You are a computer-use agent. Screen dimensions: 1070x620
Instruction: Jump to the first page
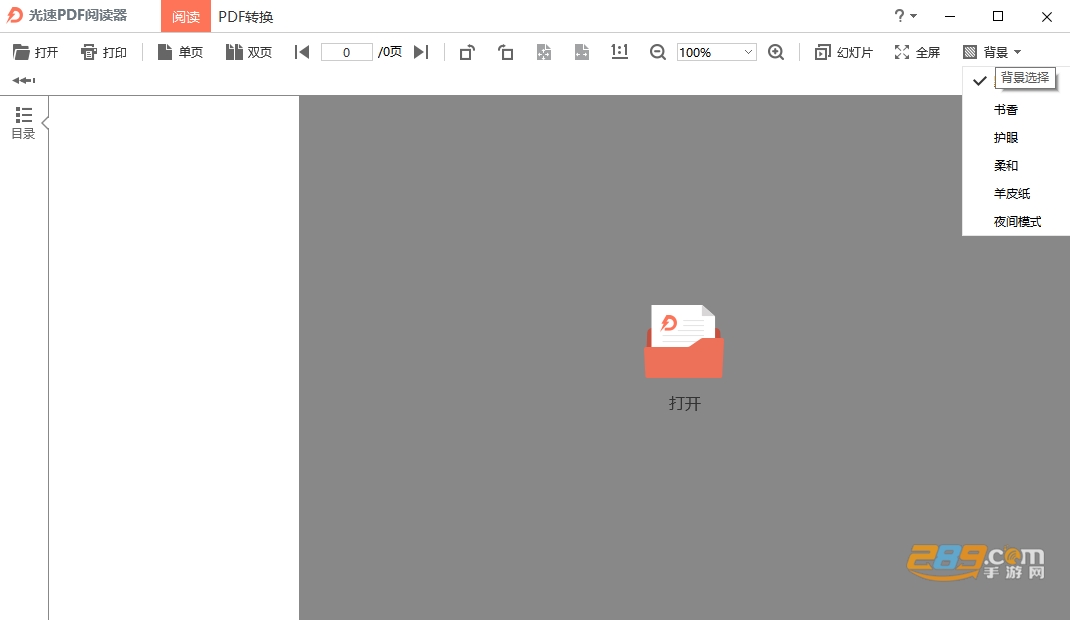click(x=302, y=52)
